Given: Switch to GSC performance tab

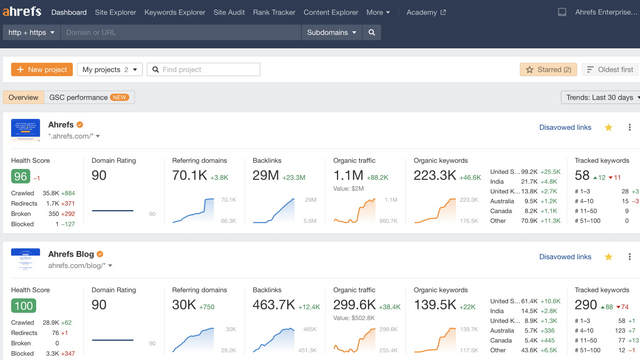Looking at the screenshot, I should pos(89,97).
